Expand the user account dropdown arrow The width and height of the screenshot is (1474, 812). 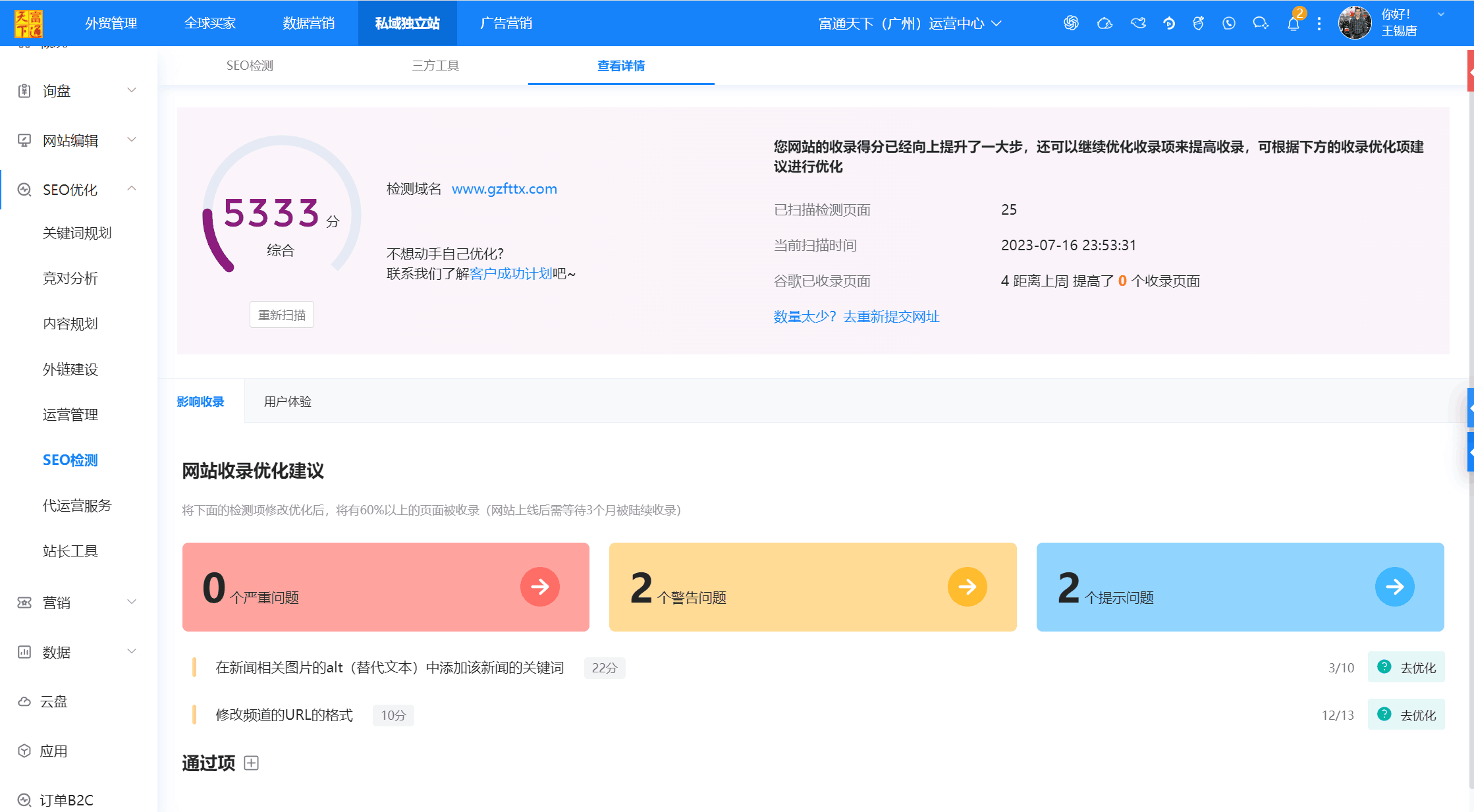pos(1441,14)
